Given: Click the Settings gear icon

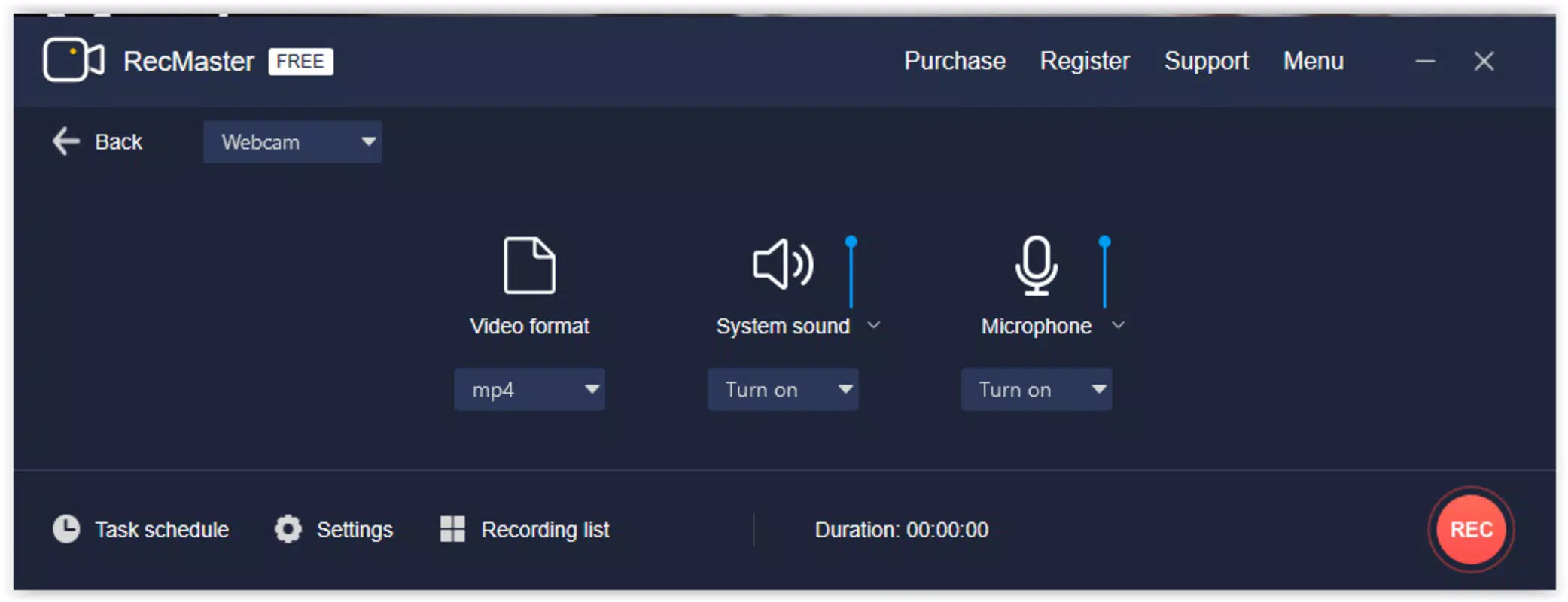Looking at the screenshot, I should [288, 529].
